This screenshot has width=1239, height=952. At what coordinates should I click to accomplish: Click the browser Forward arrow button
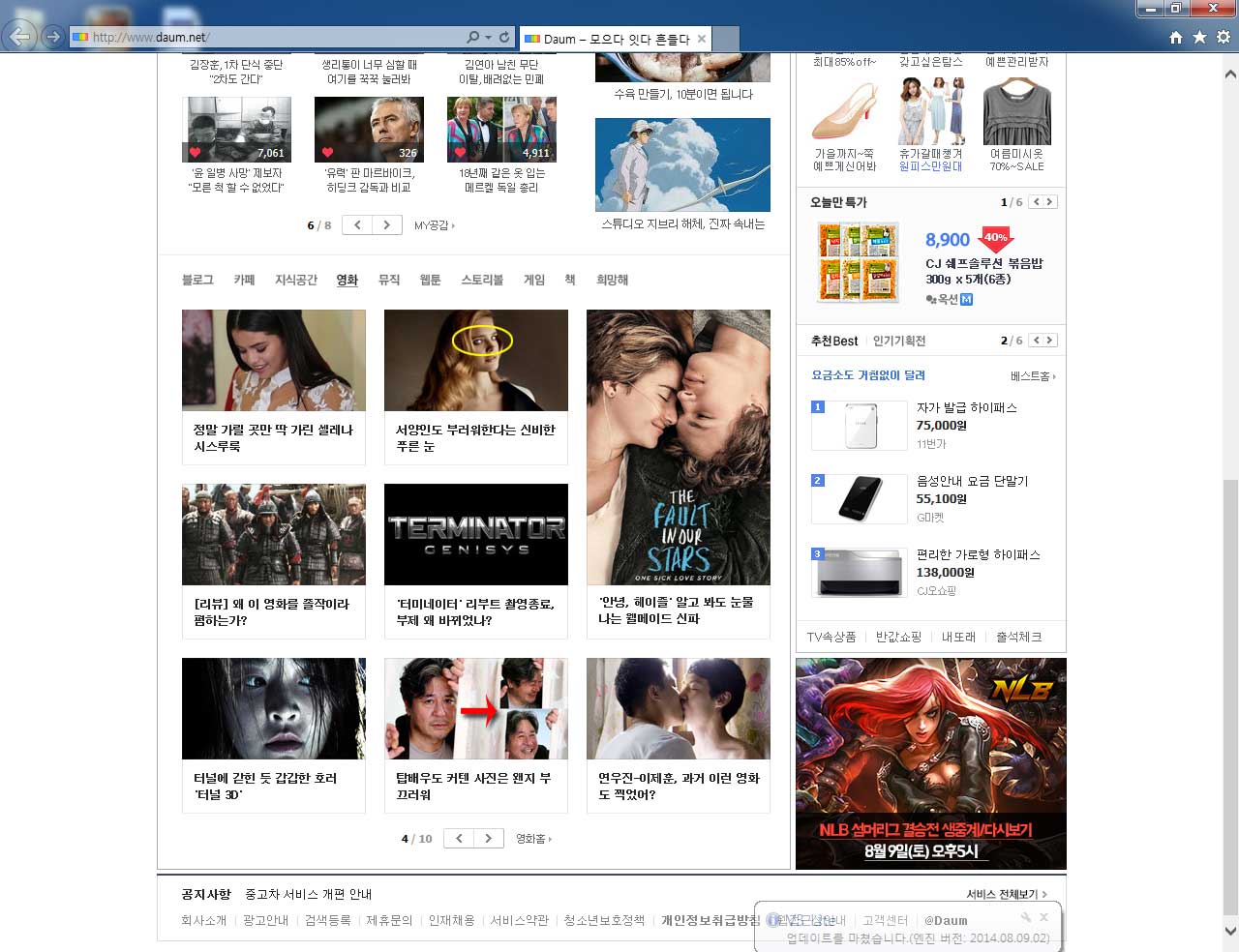click(53, 37)
